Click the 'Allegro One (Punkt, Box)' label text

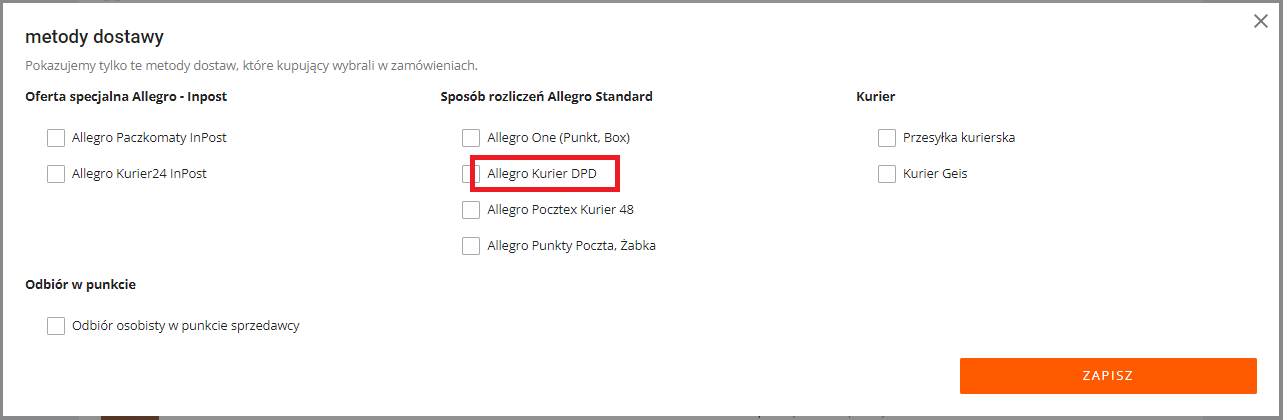(x=558, y=138)
